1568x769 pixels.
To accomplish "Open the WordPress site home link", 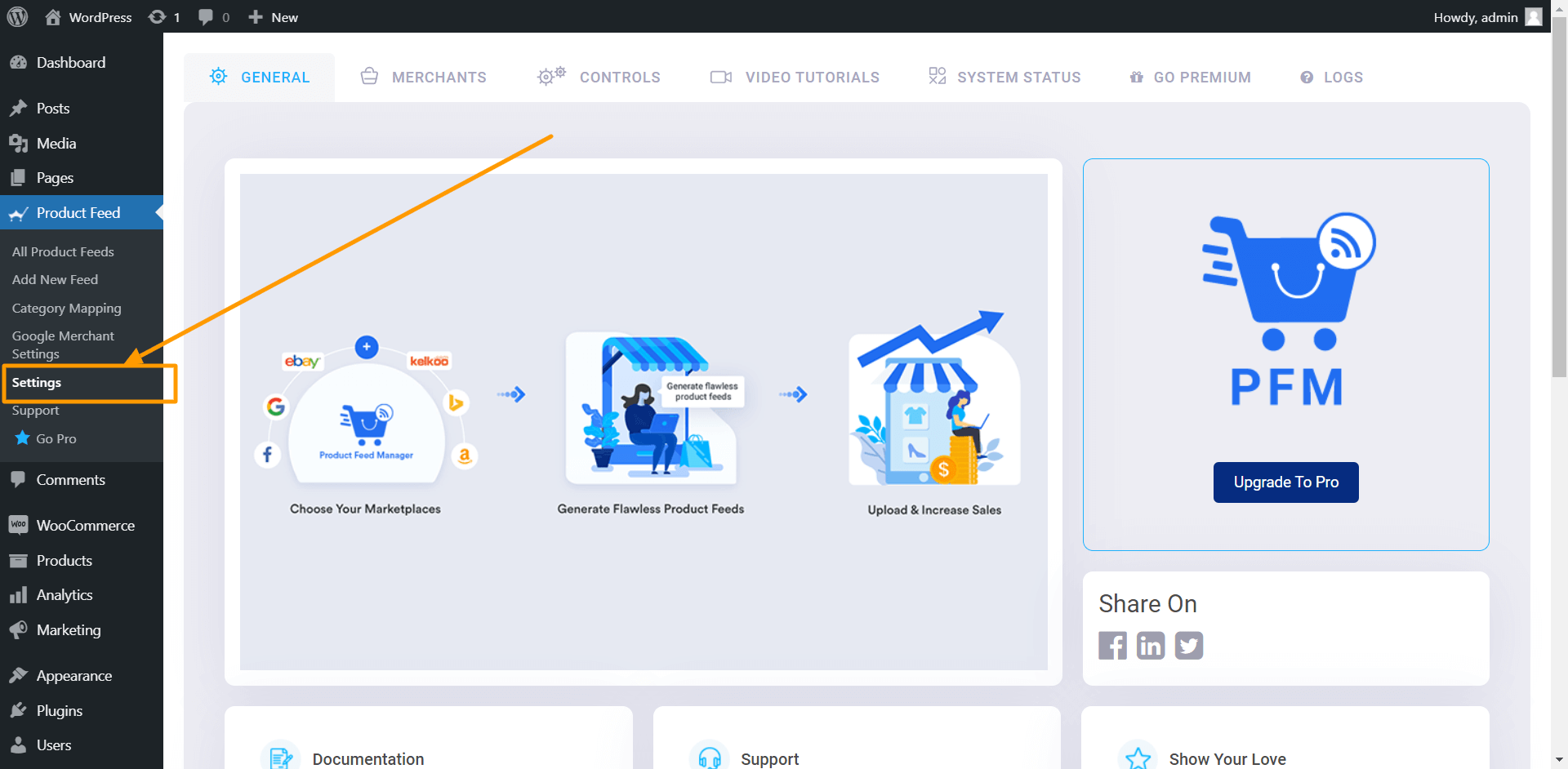I will coord(88,17).
